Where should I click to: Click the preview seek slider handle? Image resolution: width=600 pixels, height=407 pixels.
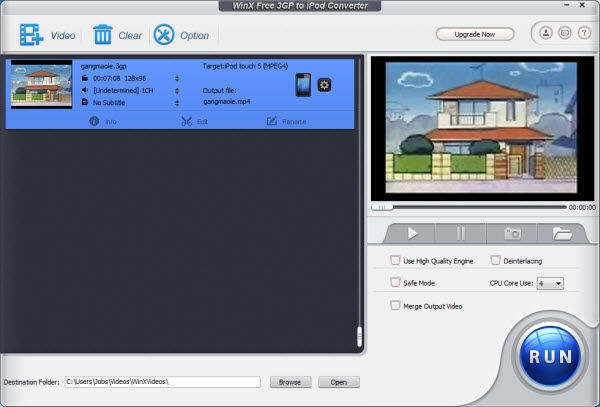point(382,207)
